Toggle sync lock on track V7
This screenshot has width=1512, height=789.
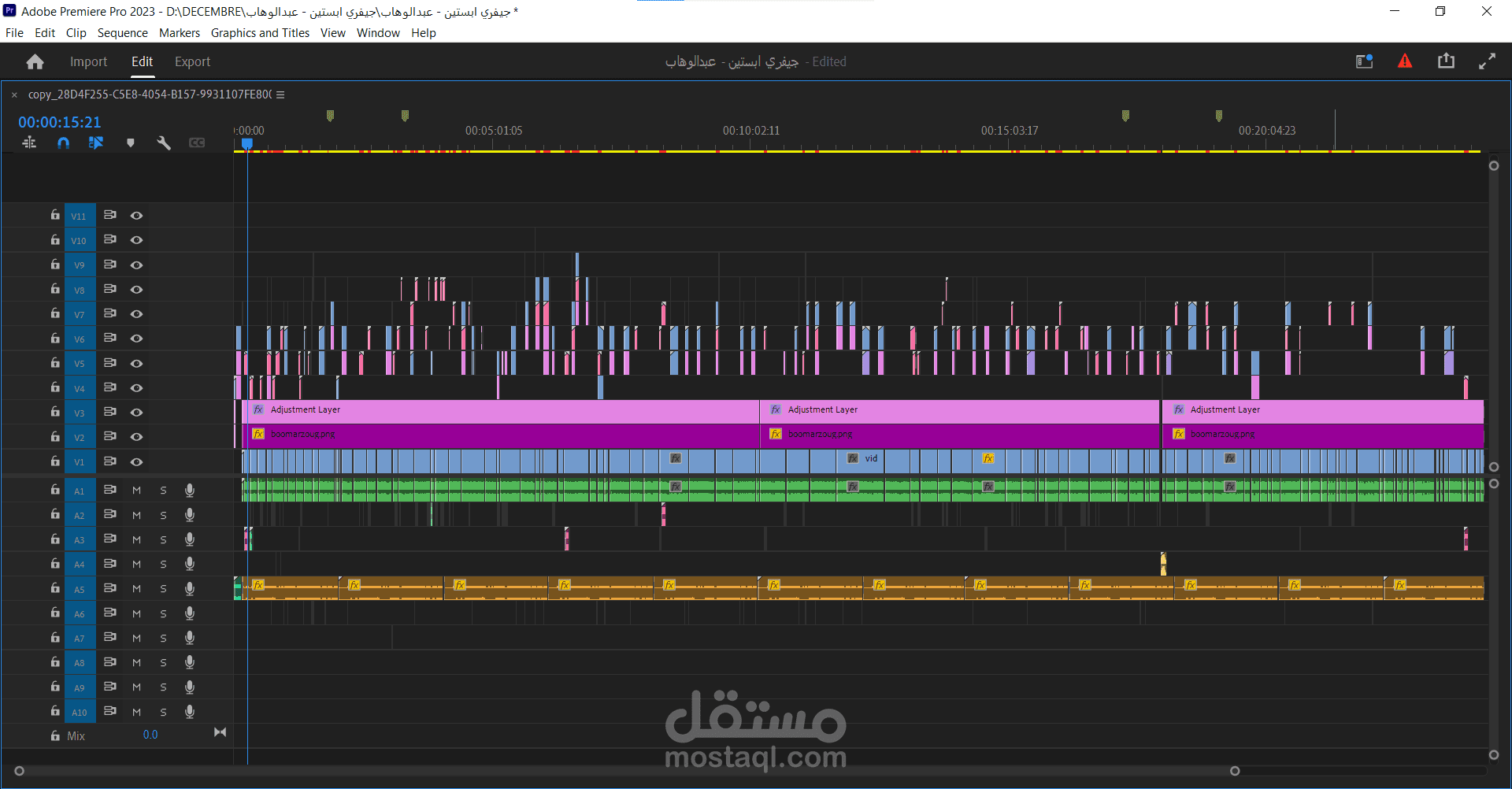110,313
